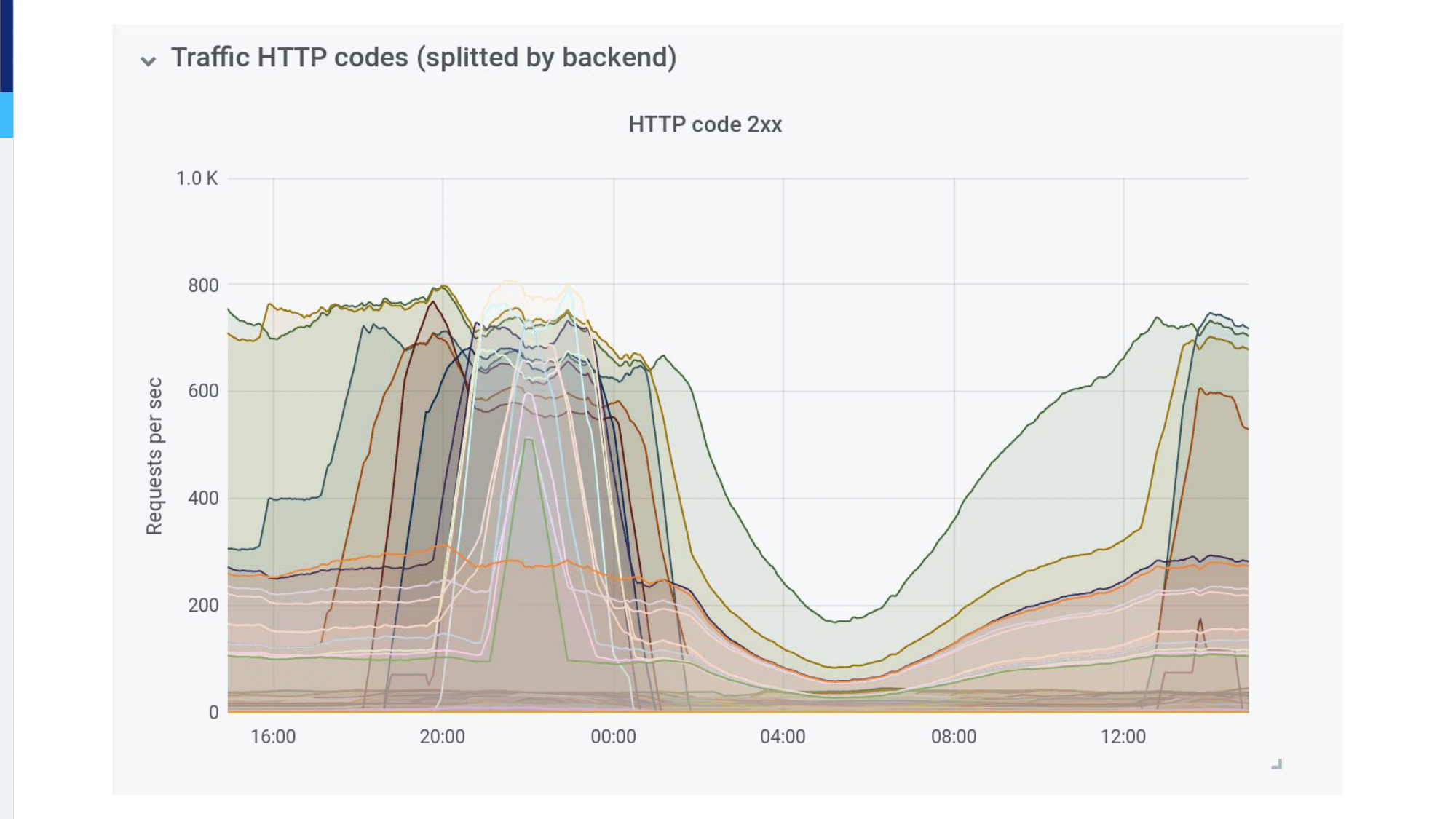1456x819 pixels.
Task: Click the 200 y-axis label
Action: [x=203, y=606]
